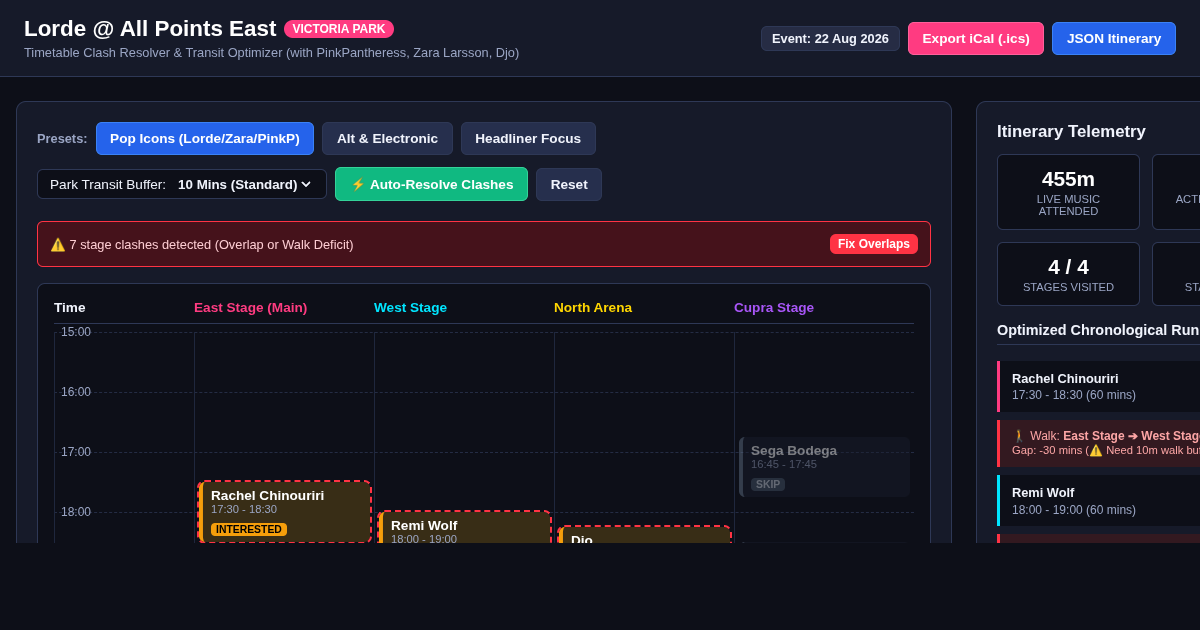1200x630 pixels.
Task: Click the VICTORIA PARK venue badge
Action: click(x=339, y=29)
